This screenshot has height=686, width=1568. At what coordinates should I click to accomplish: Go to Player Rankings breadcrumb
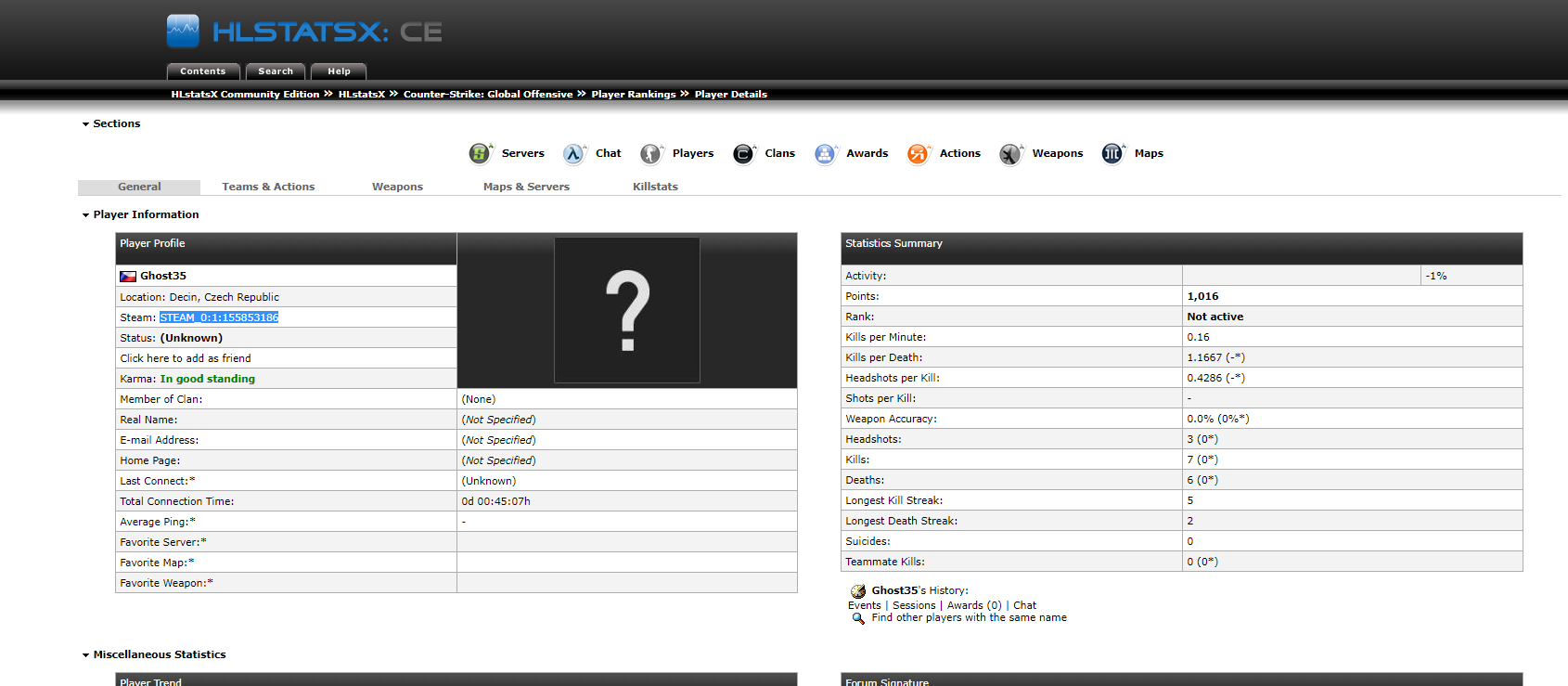[x=634, y=94]
